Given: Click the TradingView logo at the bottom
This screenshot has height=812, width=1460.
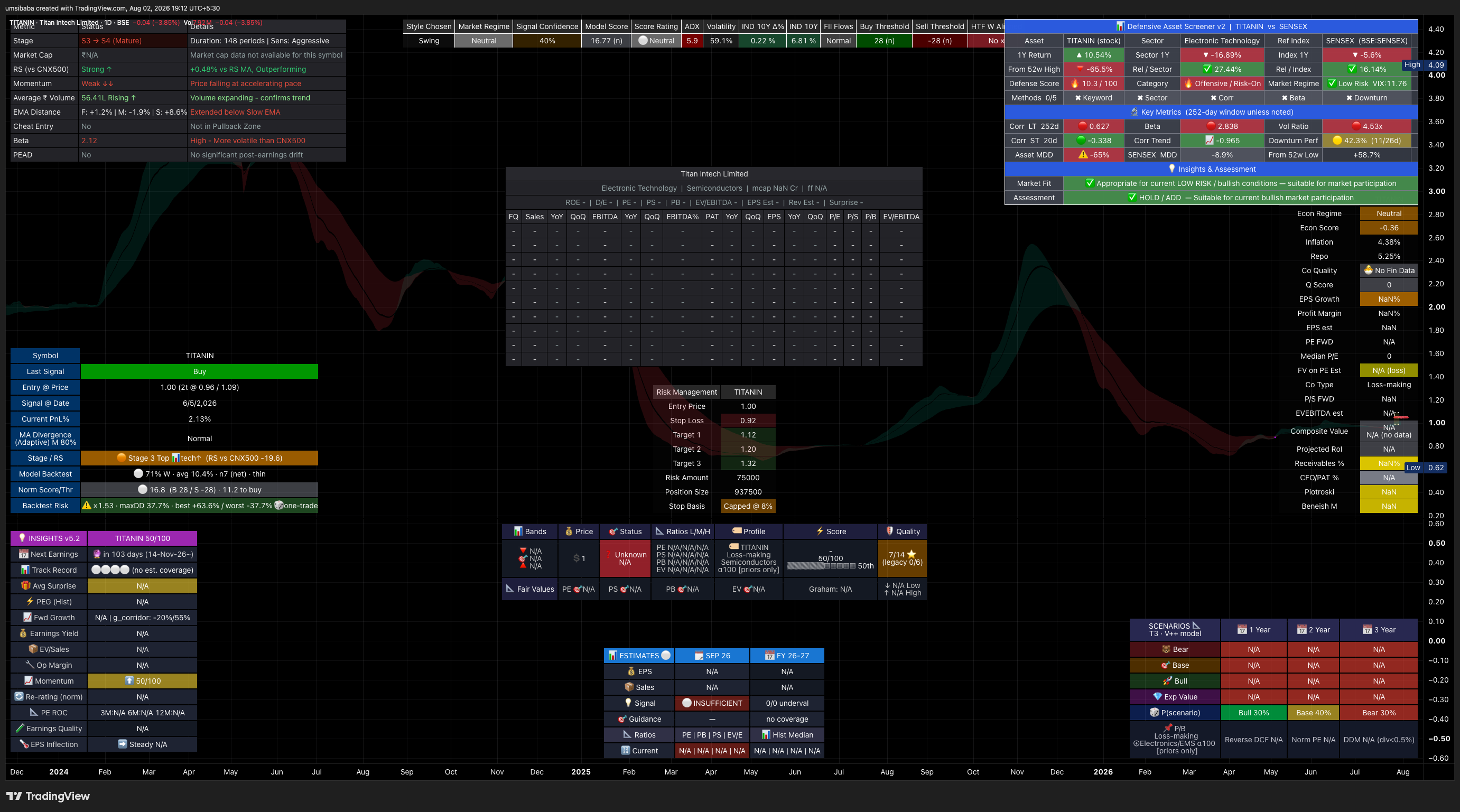Looking at the screenshot, I should [48, 796].
